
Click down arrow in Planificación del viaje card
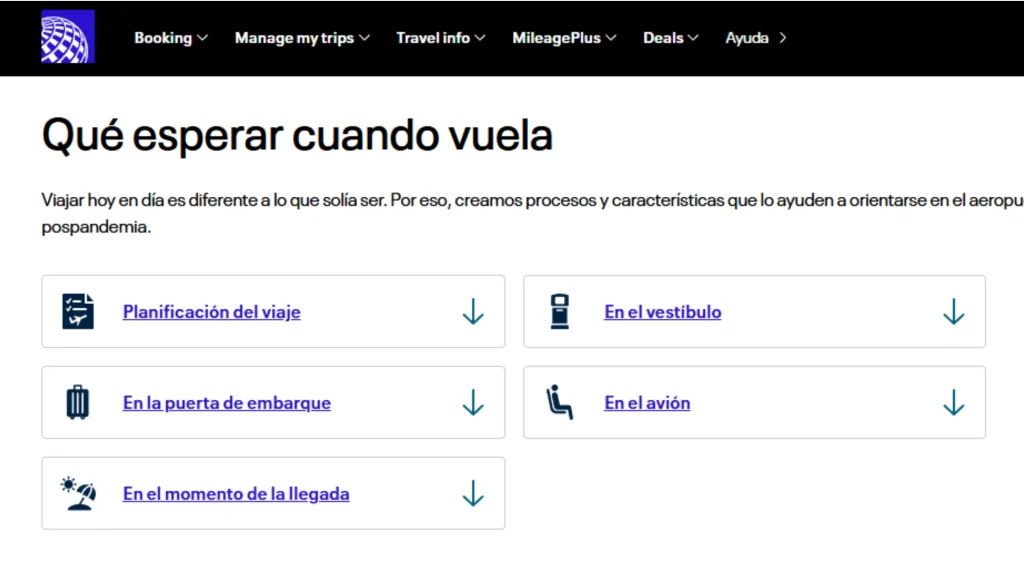[473, 312]
